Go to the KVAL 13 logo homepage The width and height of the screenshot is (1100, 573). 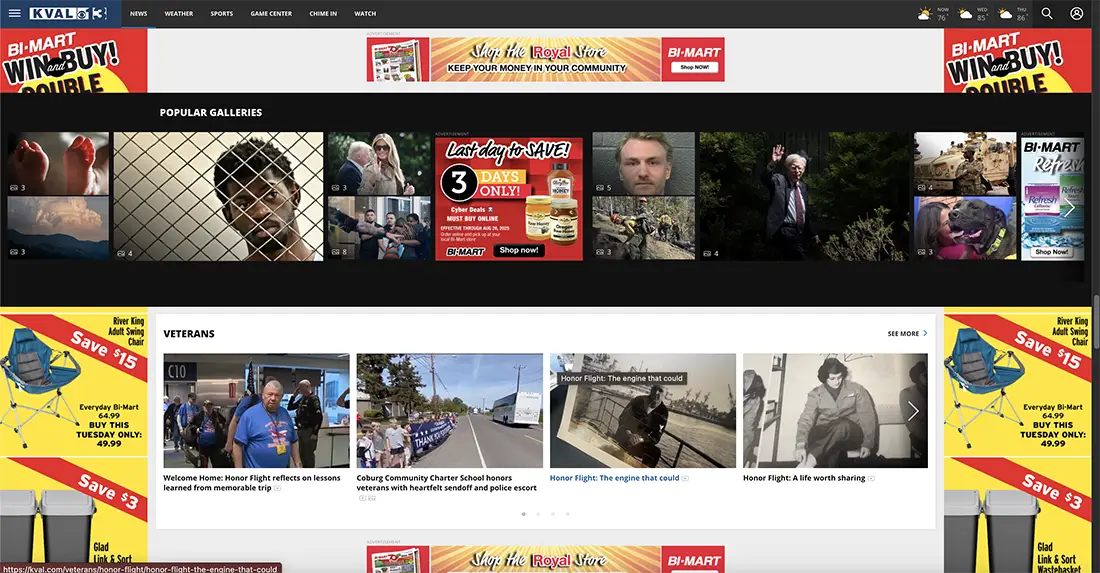(68, 13)
